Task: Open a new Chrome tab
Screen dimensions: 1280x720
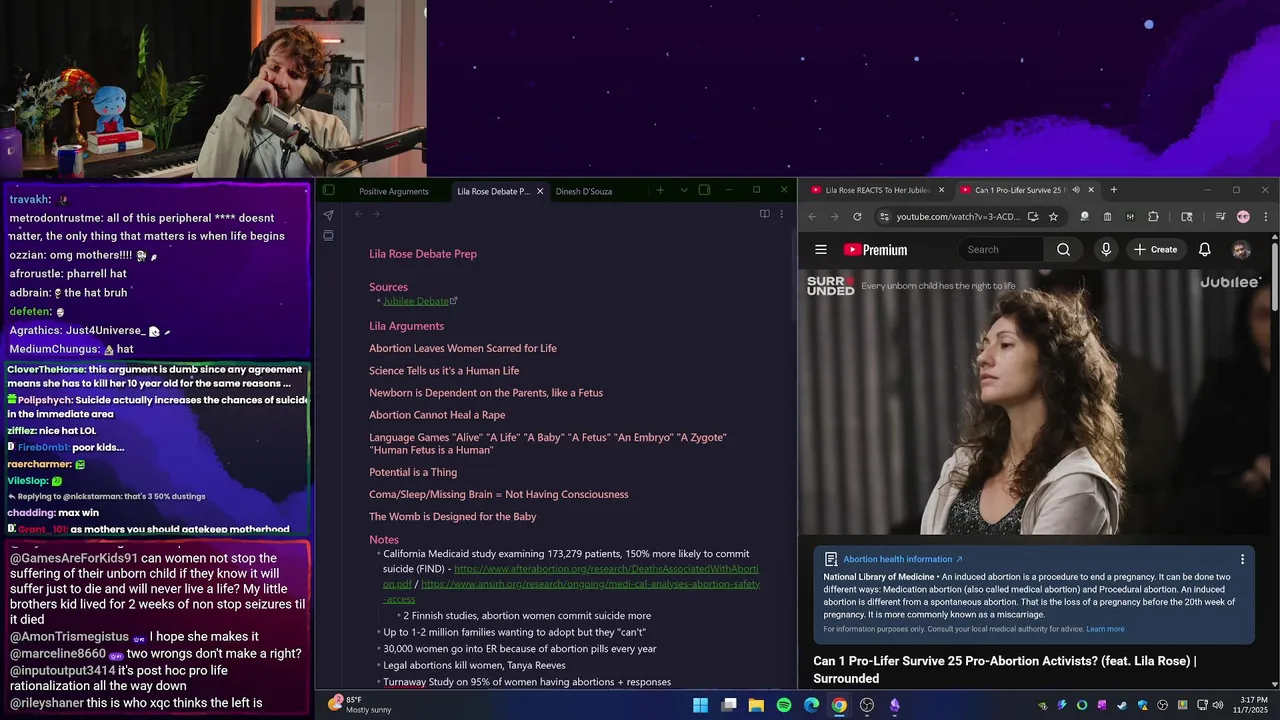Action: (x=1113, y=190)
